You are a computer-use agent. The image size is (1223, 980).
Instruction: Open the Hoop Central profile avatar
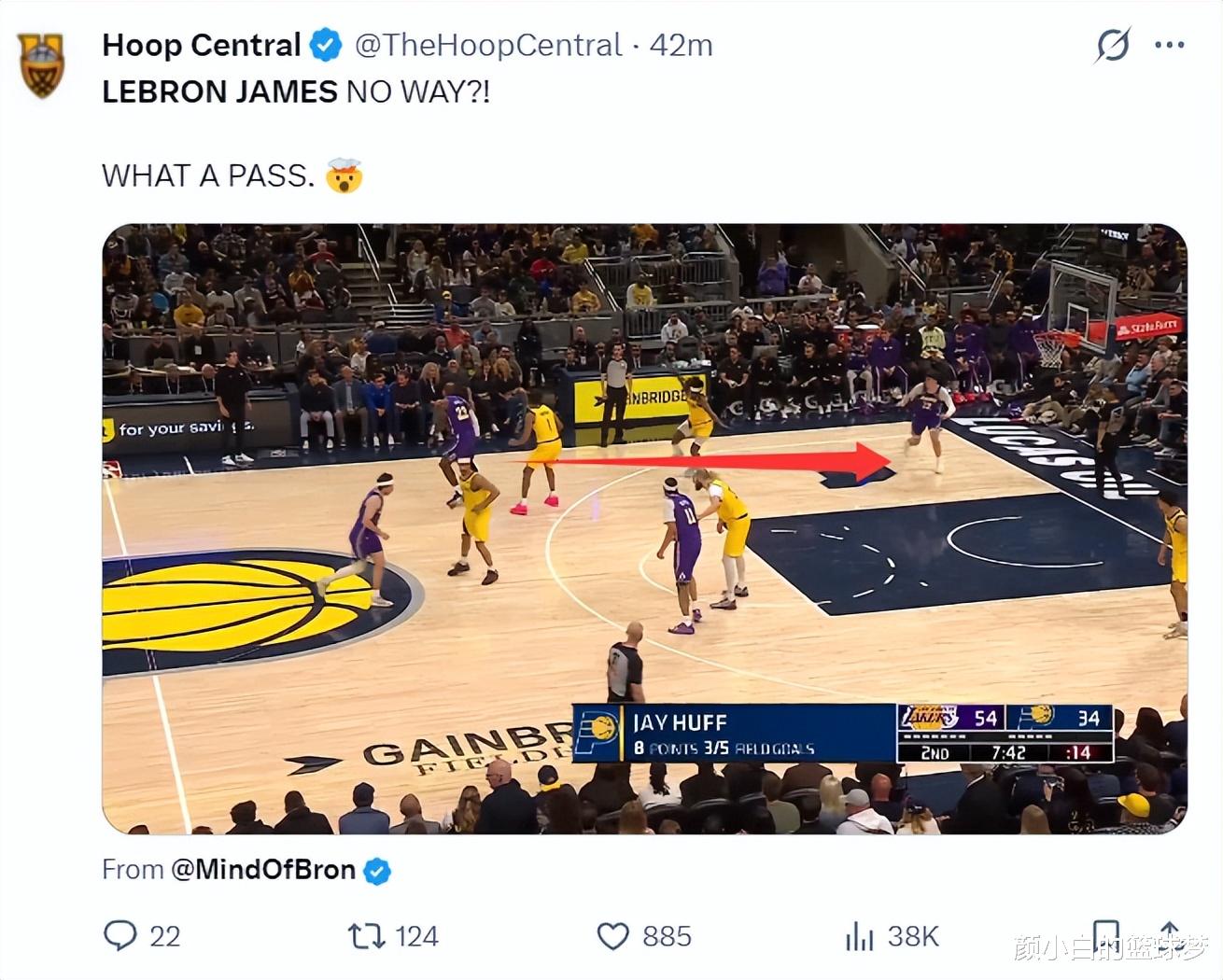41,63
